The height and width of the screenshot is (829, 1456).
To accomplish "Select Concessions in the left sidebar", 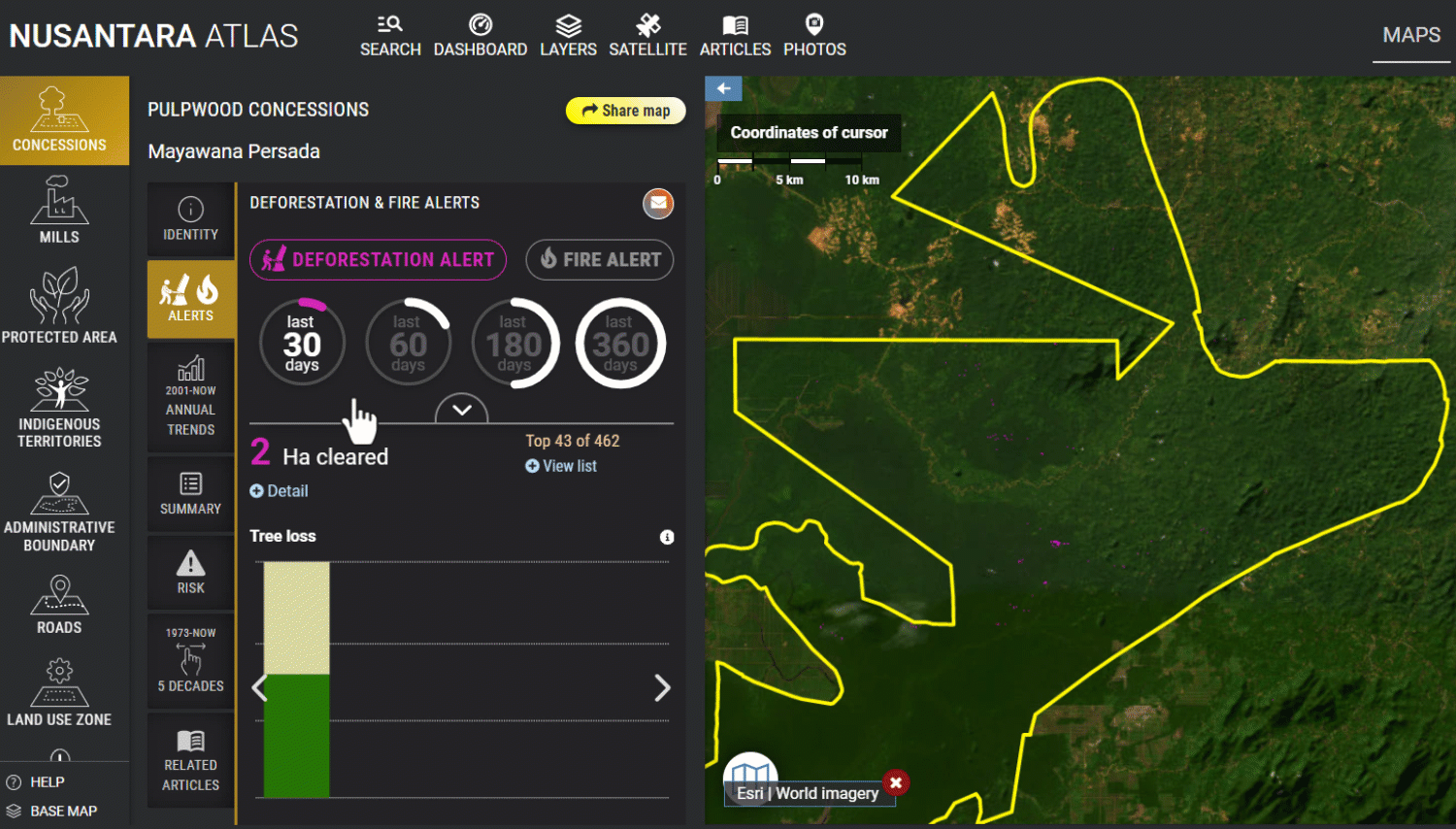I will (x=64, y=120).
